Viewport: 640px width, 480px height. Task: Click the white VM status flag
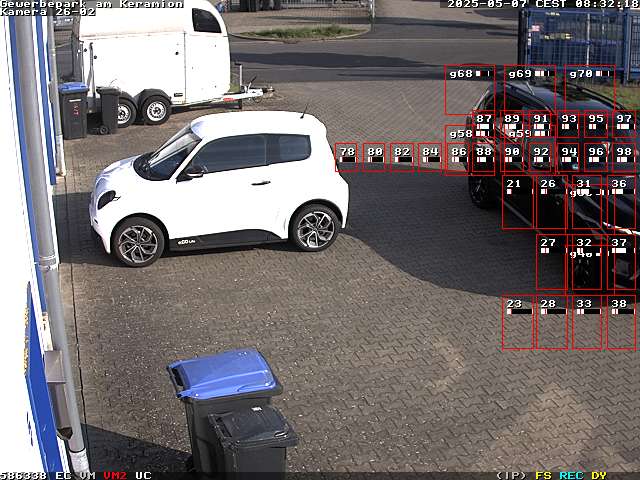(x=87, y=476)
